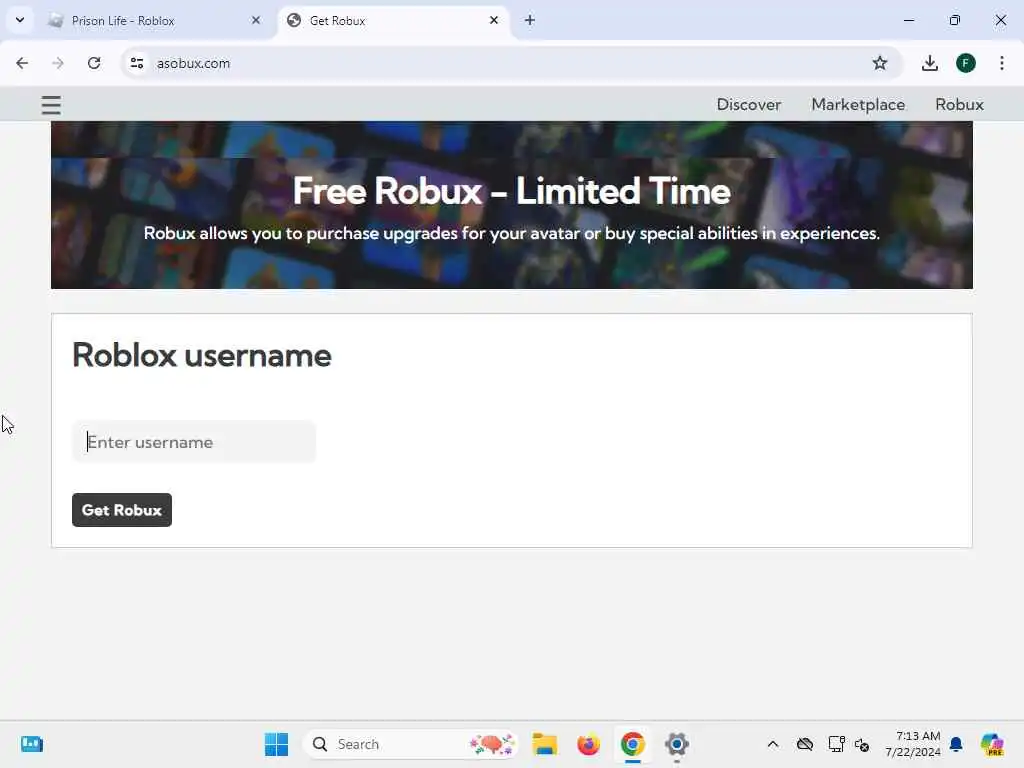The image size is (1024, 768).
Task: Go back with the browser back arrow
Action: (x=22, y=63)
